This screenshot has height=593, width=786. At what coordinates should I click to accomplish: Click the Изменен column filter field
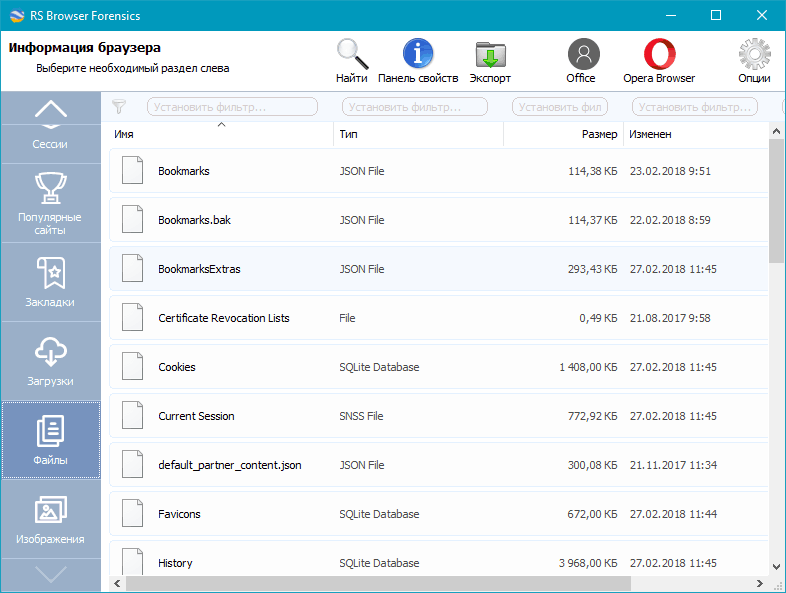[695, 107]
